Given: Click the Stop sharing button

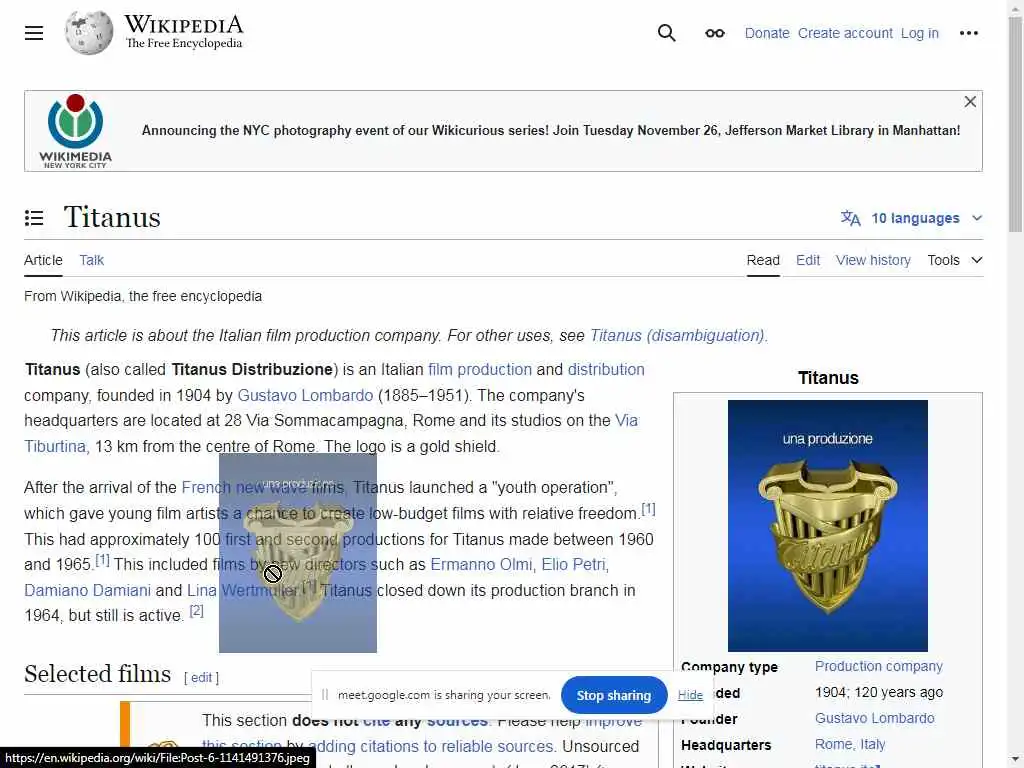Looking at the screenshot, I should click(614, 696).
